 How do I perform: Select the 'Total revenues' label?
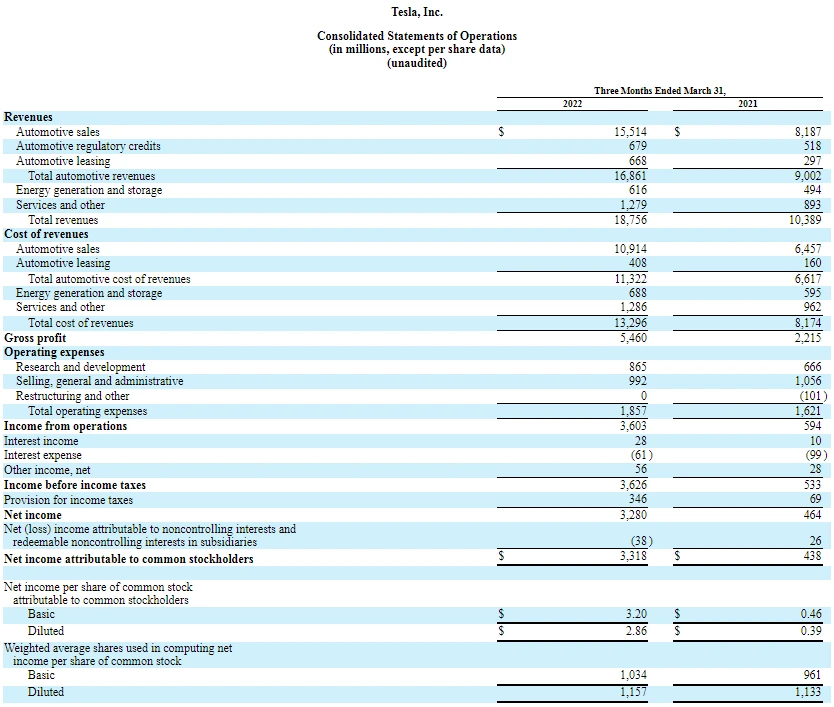[63, 220]
